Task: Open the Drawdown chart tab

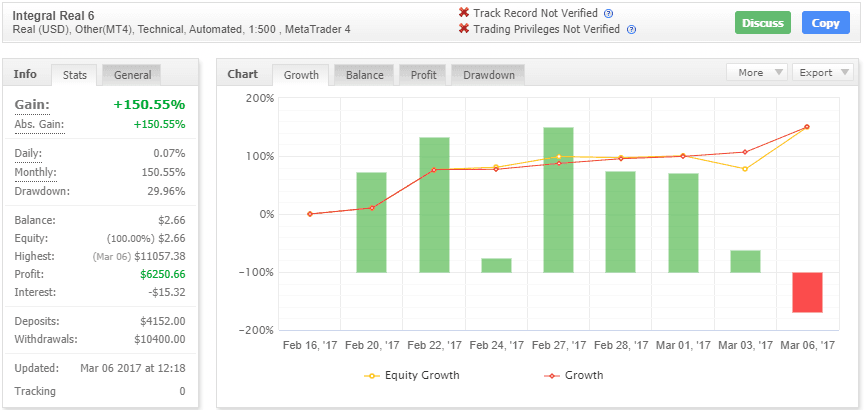Action: (x=488, y=75)
